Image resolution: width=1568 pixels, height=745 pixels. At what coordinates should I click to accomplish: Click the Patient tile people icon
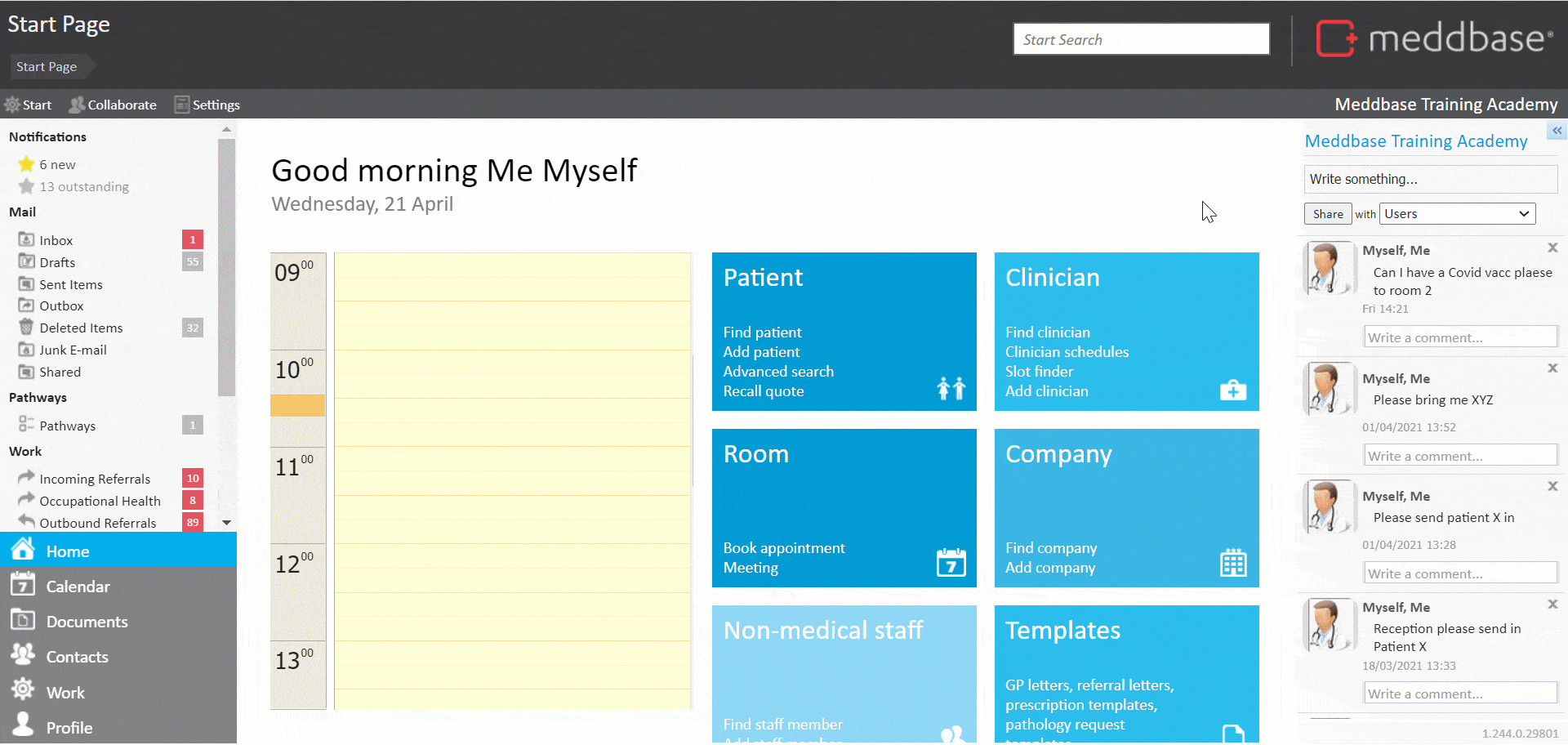tap(951, 388)
